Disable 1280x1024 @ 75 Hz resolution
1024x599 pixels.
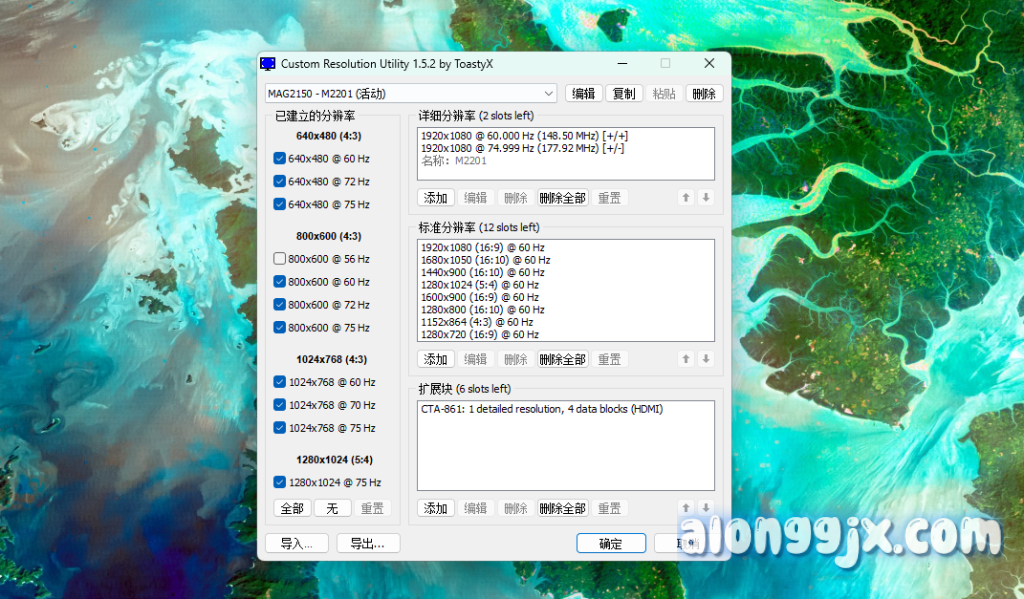pyautogui.click(x=280, y=482)
